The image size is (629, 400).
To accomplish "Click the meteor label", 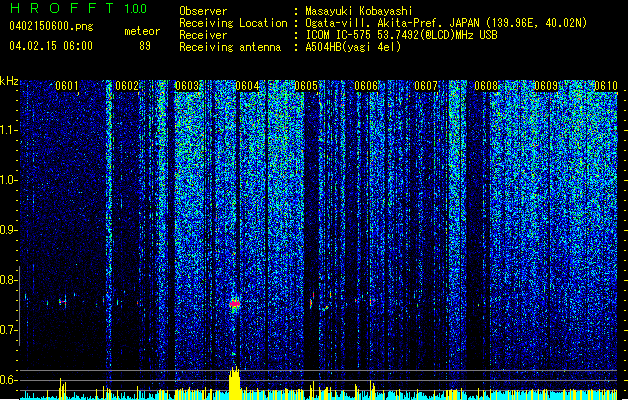I will (142, 31).
